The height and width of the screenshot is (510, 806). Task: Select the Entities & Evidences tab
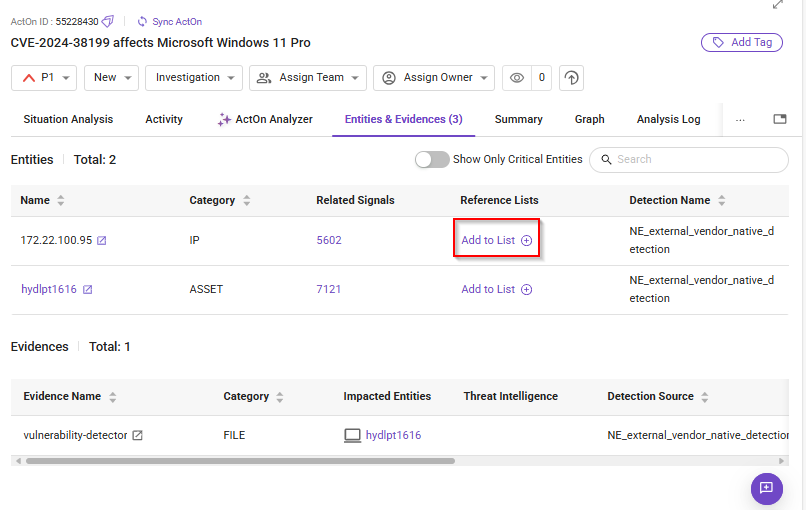pyautogui.click(x=404, y=119)
